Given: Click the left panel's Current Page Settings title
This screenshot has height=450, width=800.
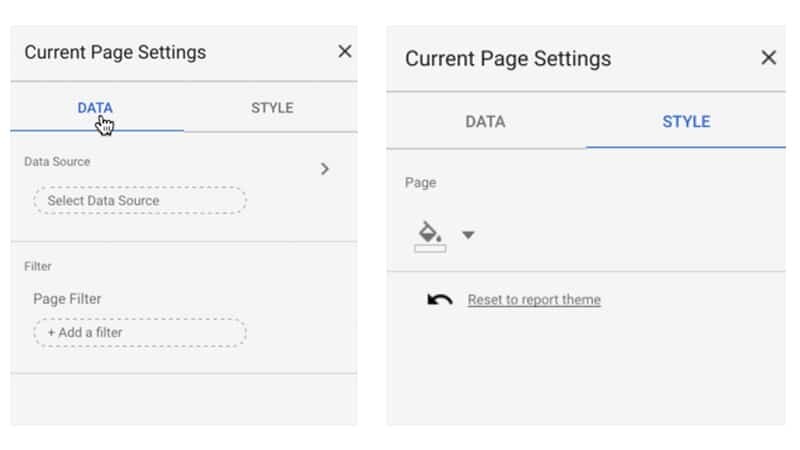Looking at the screenshot, I should point(115,52).
